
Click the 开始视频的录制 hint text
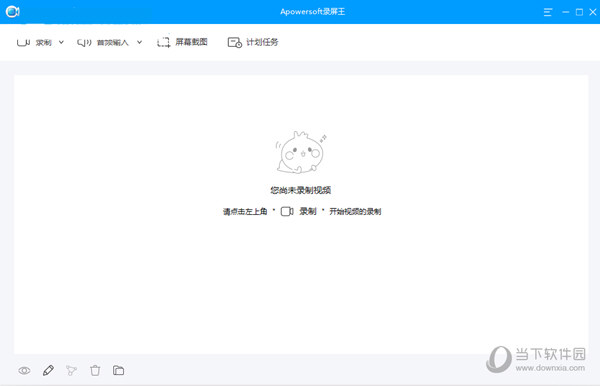pyautogui.click(x=355, y=212)
